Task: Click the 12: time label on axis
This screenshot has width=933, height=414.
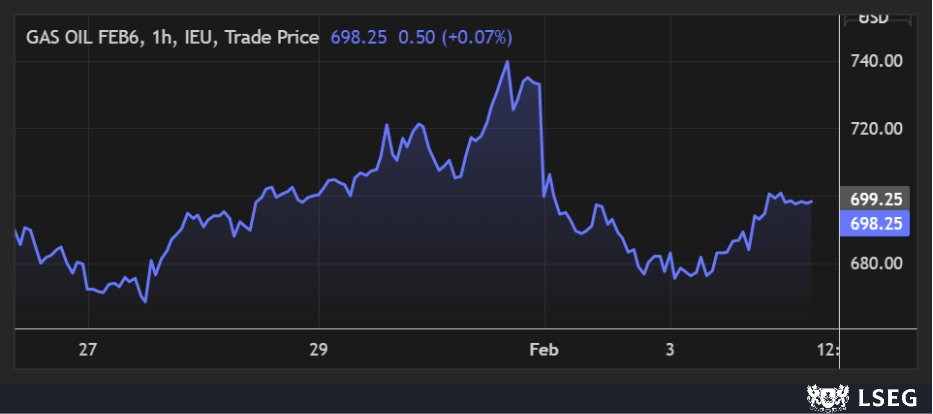Action: [x=828, y=349]
